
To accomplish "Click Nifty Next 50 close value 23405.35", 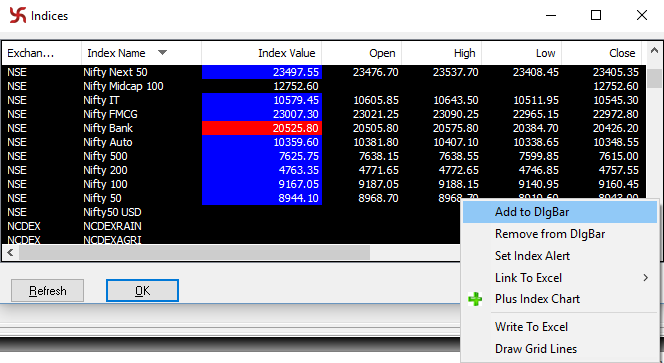I will coord(616,72).
